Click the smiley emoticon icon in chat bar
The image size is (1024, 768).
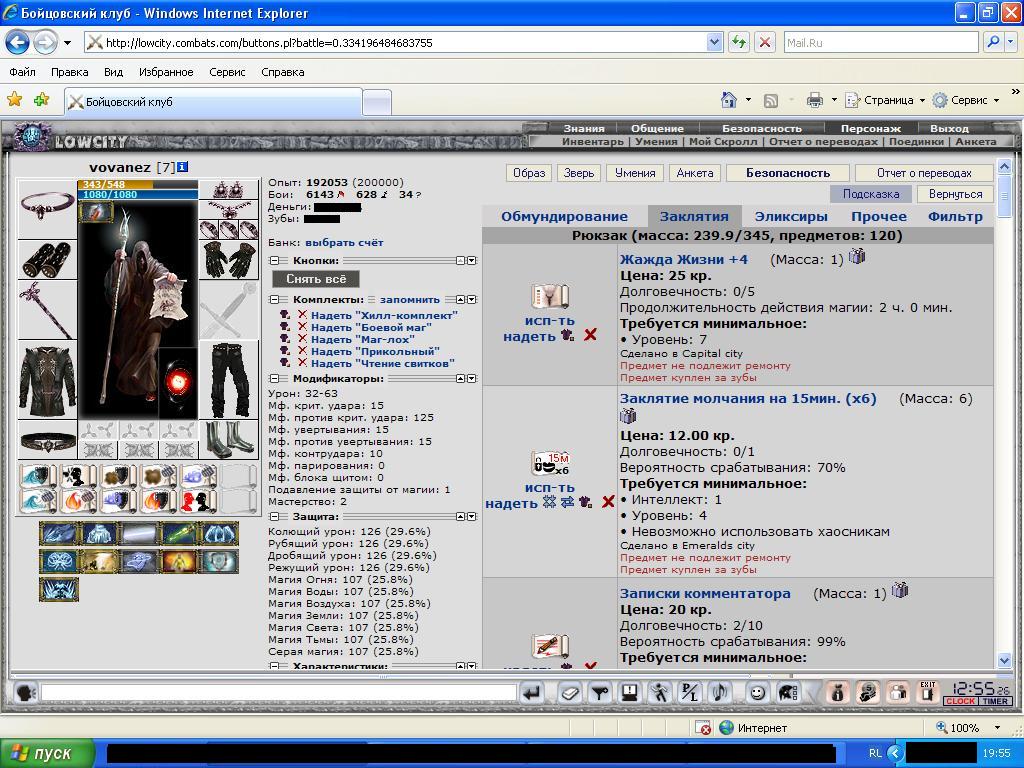757,693
